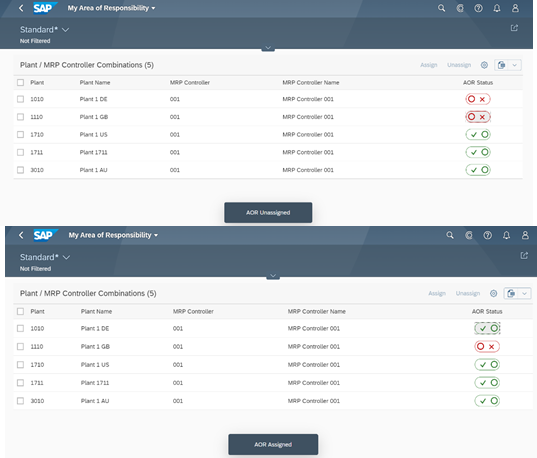Toggle AOR status for plant 1710 in lower table

tap(487, 364)
